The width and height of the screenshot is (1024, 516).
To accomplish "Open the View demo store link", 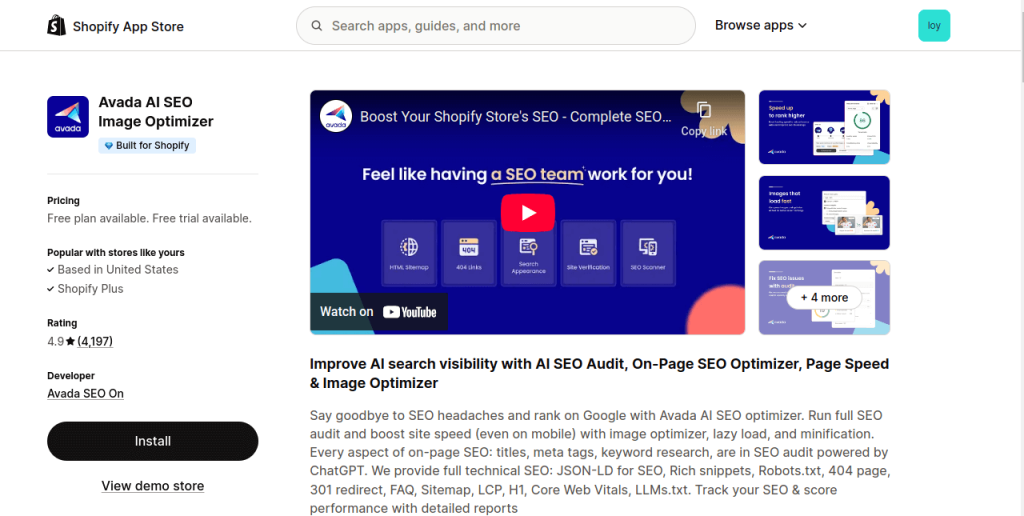I will [153, 485].
